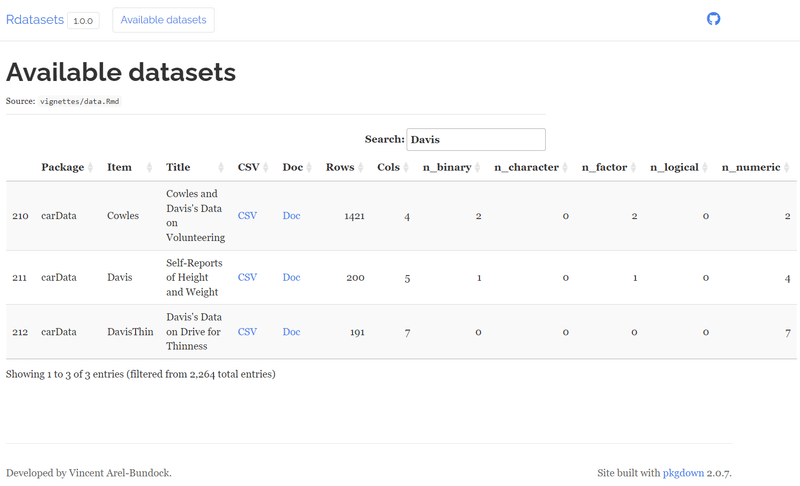The height and width of the screenshot is (486, 800).
Task: Sort table by Title column
Action: (x=178, y=167)
